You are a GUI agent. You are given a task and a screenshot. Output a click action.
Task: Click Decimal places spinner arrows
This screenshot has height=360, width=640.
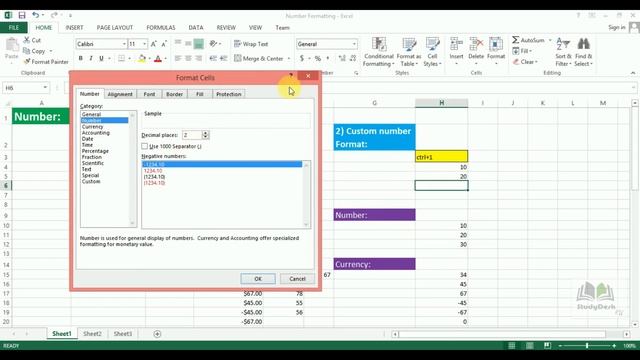(205, 135)
